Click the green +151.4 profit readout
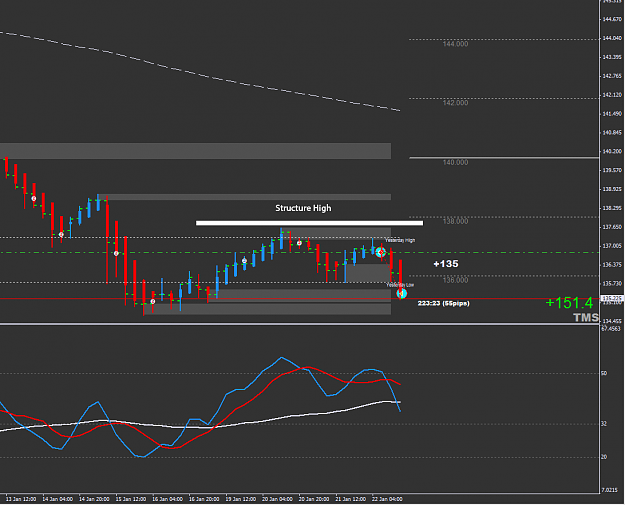This screenshot has height=505, width=625. click(x=569, y=303)
